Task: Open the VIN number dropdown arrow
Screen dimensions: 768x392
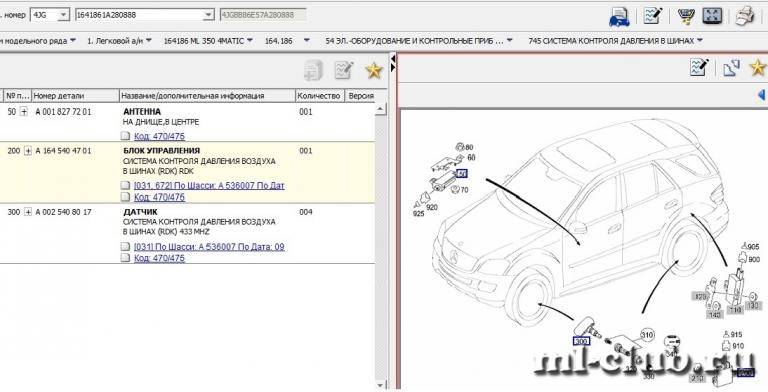Action: (209, 15)
